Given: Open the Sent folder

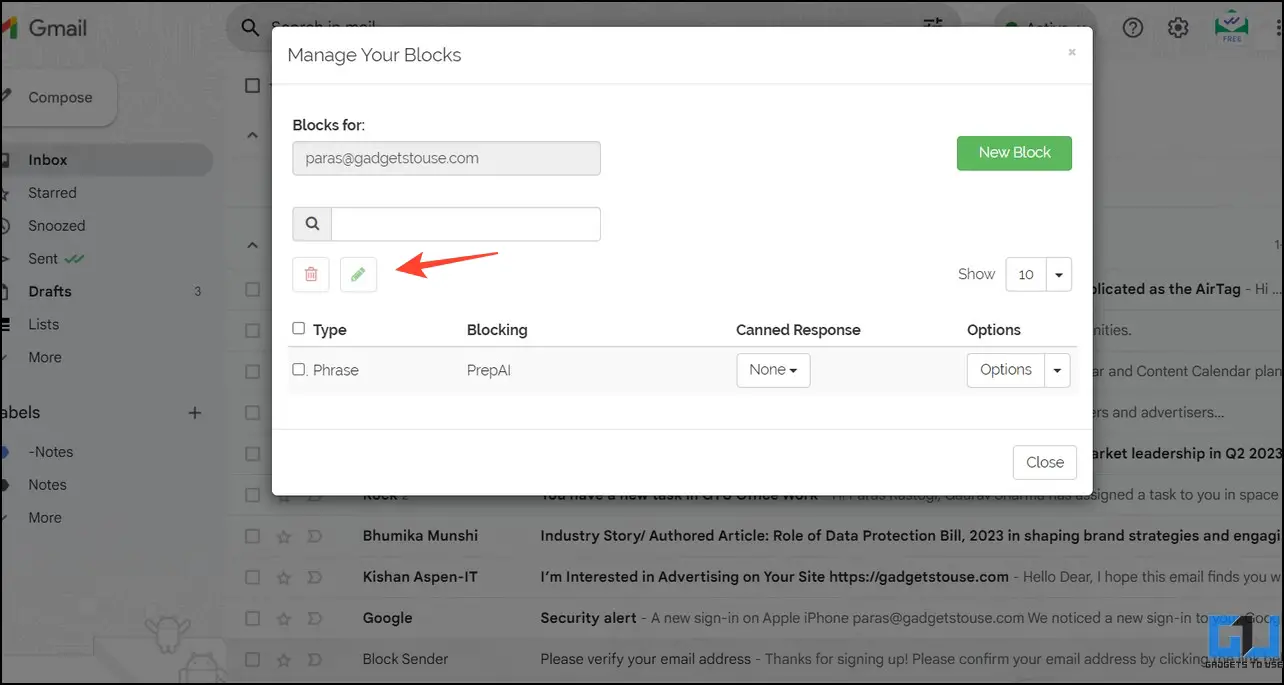Looking at the screenshot, I should click(43, 258).
